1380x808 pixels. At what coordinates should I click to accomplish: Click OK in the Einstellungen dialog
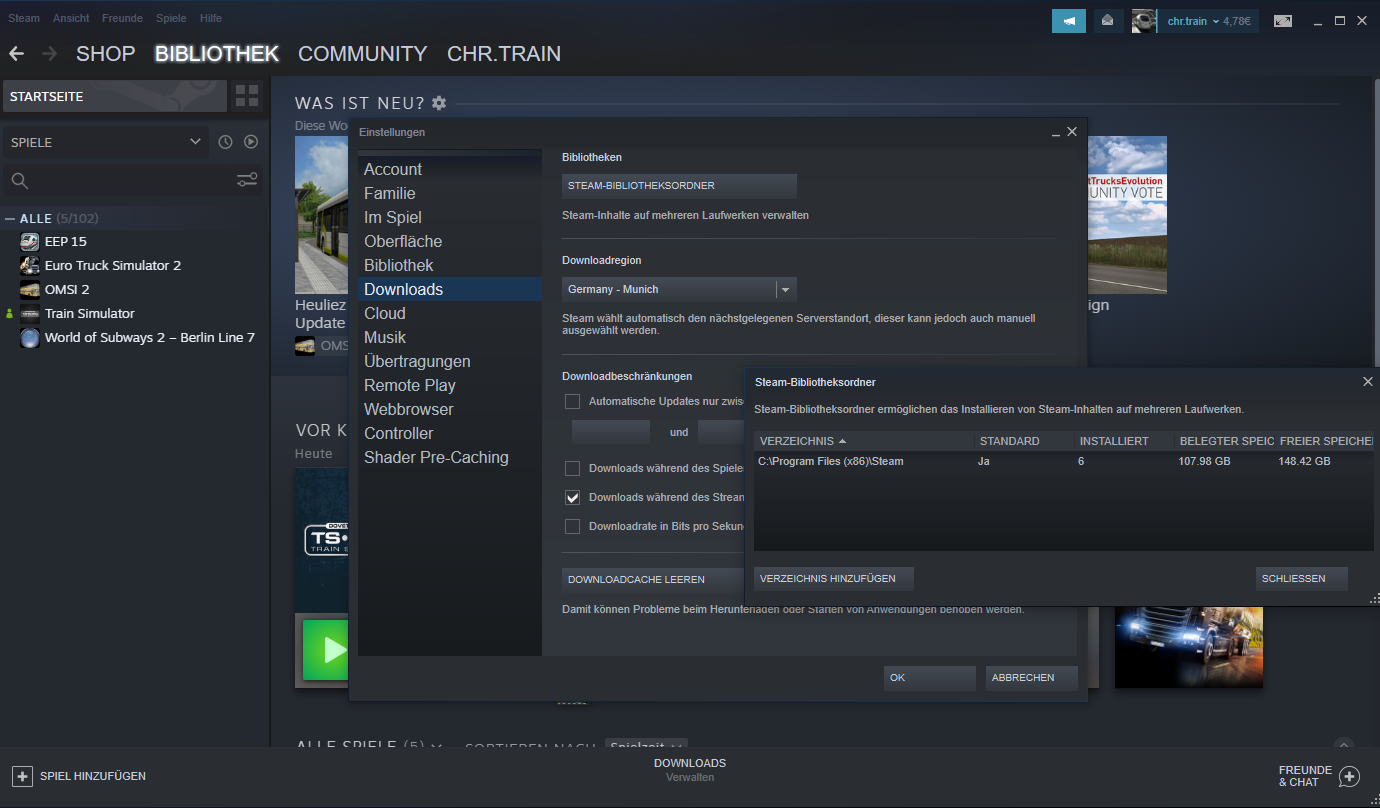coord(929,678)
